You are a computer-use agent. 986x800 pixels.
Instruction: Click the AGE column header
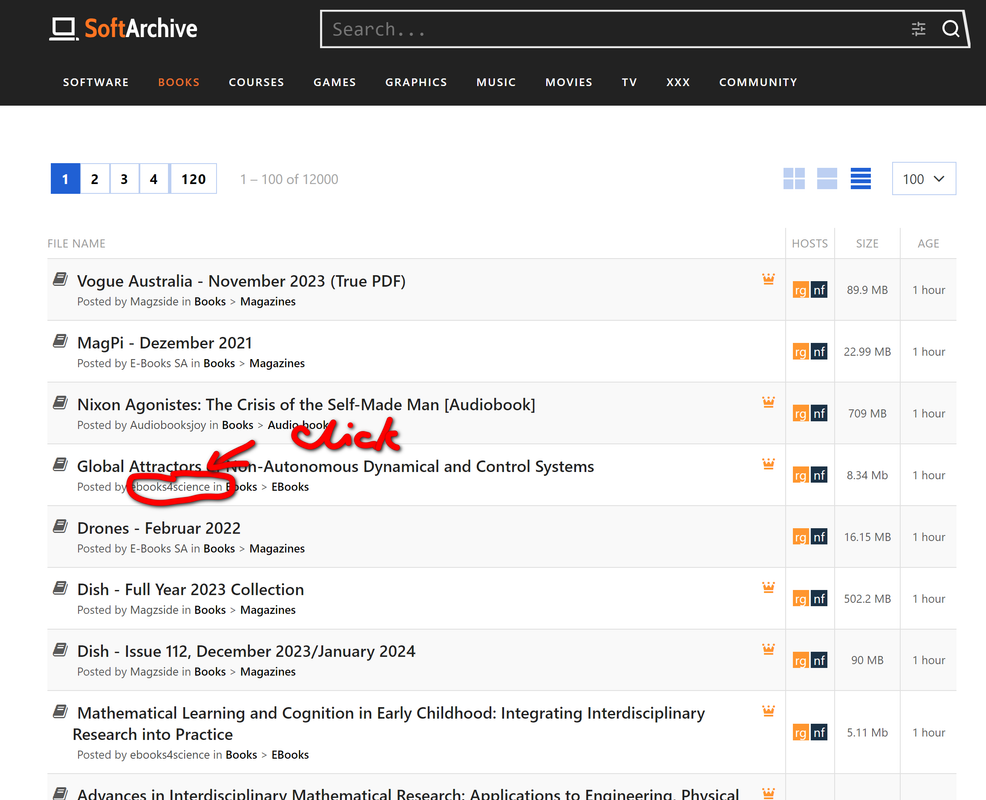pyautogui.click(x=928, y=243)
